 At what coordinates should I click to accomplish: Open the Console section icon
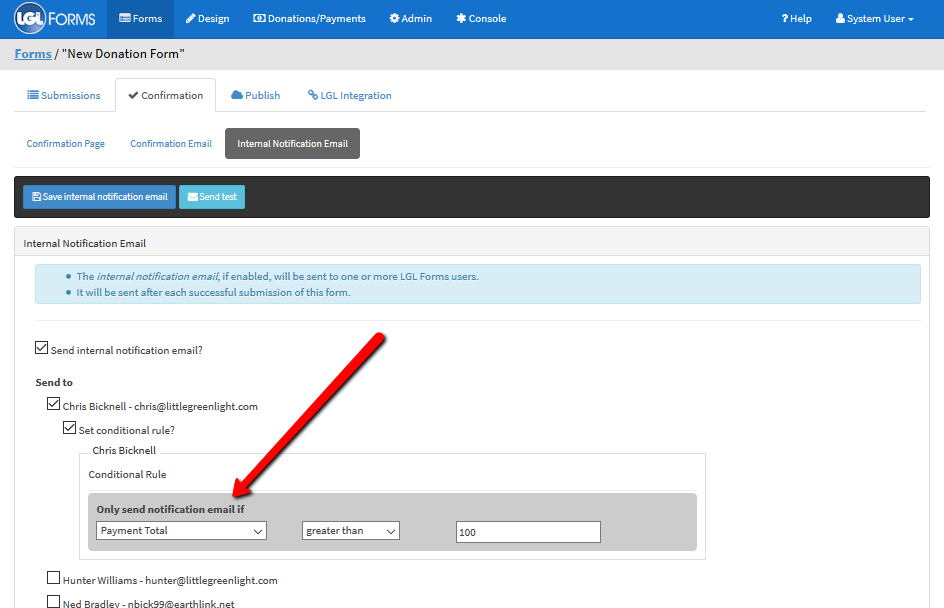tap(459, 18)
